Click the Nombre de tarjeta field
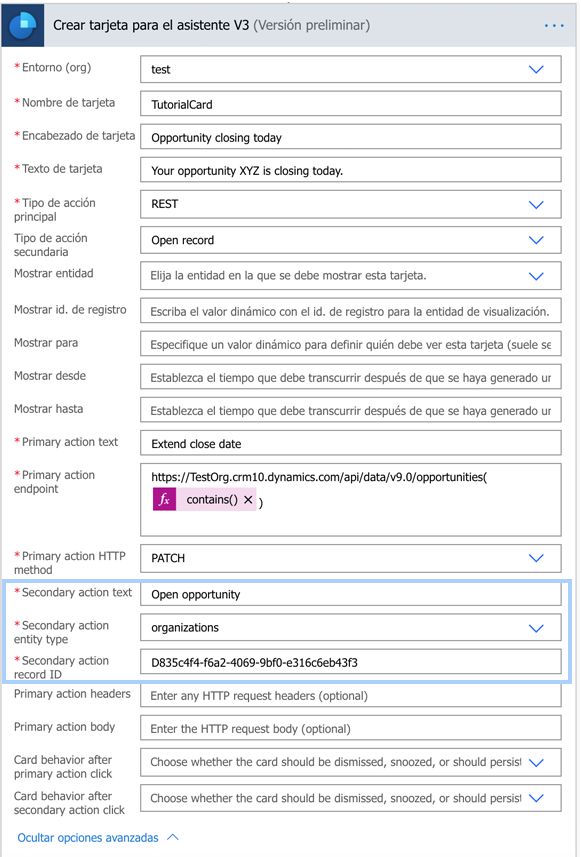Image resolution: width=581 pixels, height=857 pixels. coord(350,104)
